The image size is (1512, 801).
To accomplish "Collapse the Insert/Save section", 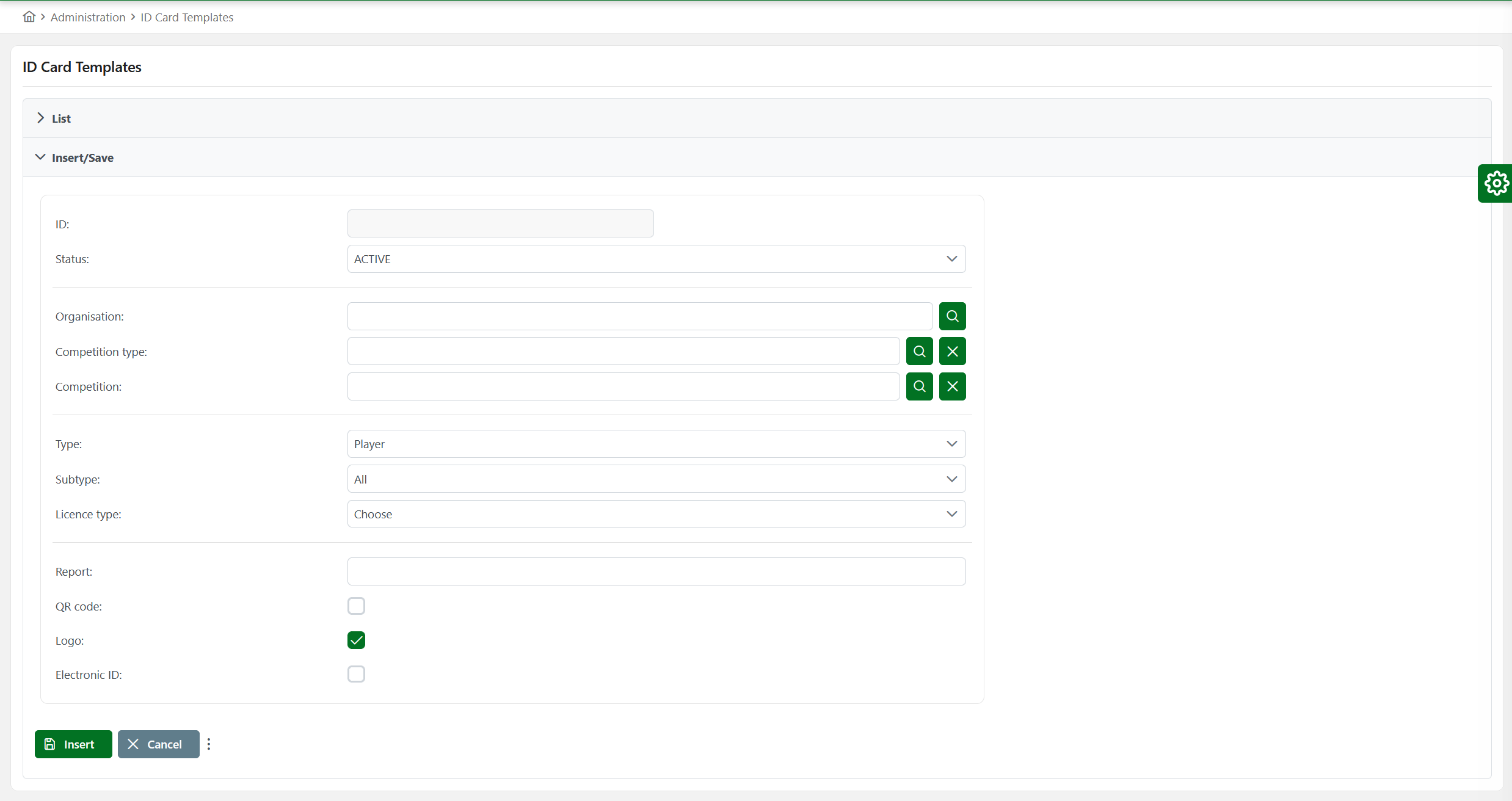I will click(x=82, y=158).
